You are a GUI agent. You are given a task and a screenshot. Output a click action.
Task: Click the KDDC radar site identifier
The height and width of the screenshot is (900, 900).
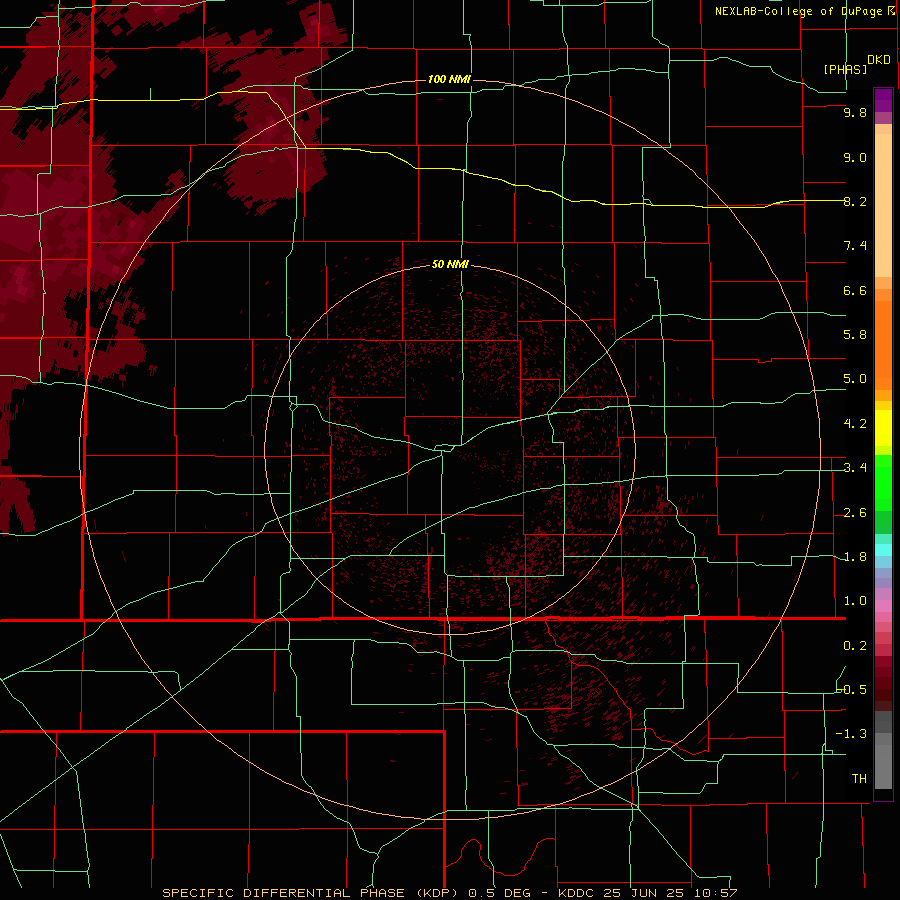coord(576,893)
